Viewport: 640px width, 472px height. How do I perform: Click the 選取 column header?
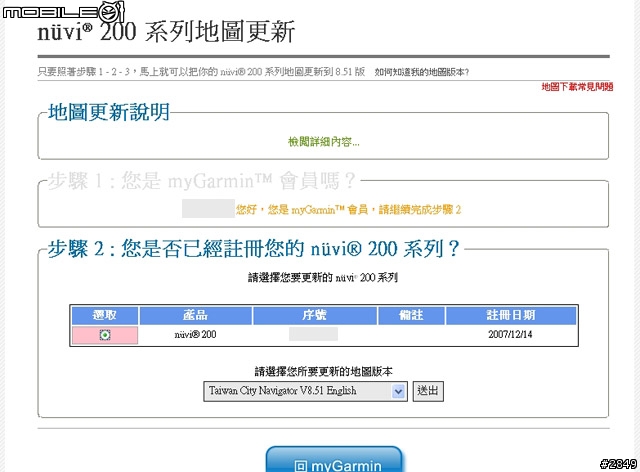click(x=105, y=315)
